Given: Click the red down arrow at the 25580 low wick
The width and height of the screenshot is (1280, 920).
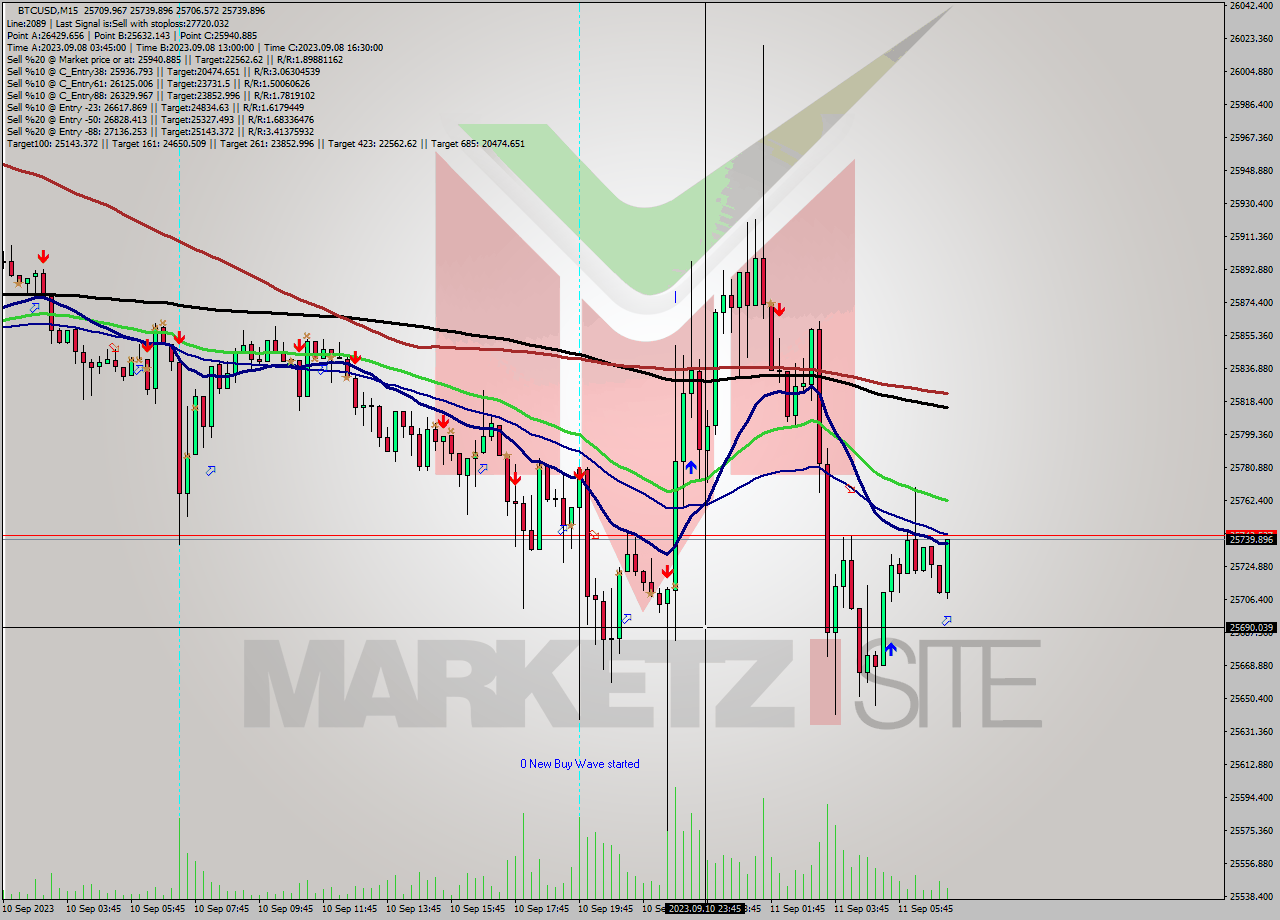Looking at the screenshot, I should [x=666, y=573].
